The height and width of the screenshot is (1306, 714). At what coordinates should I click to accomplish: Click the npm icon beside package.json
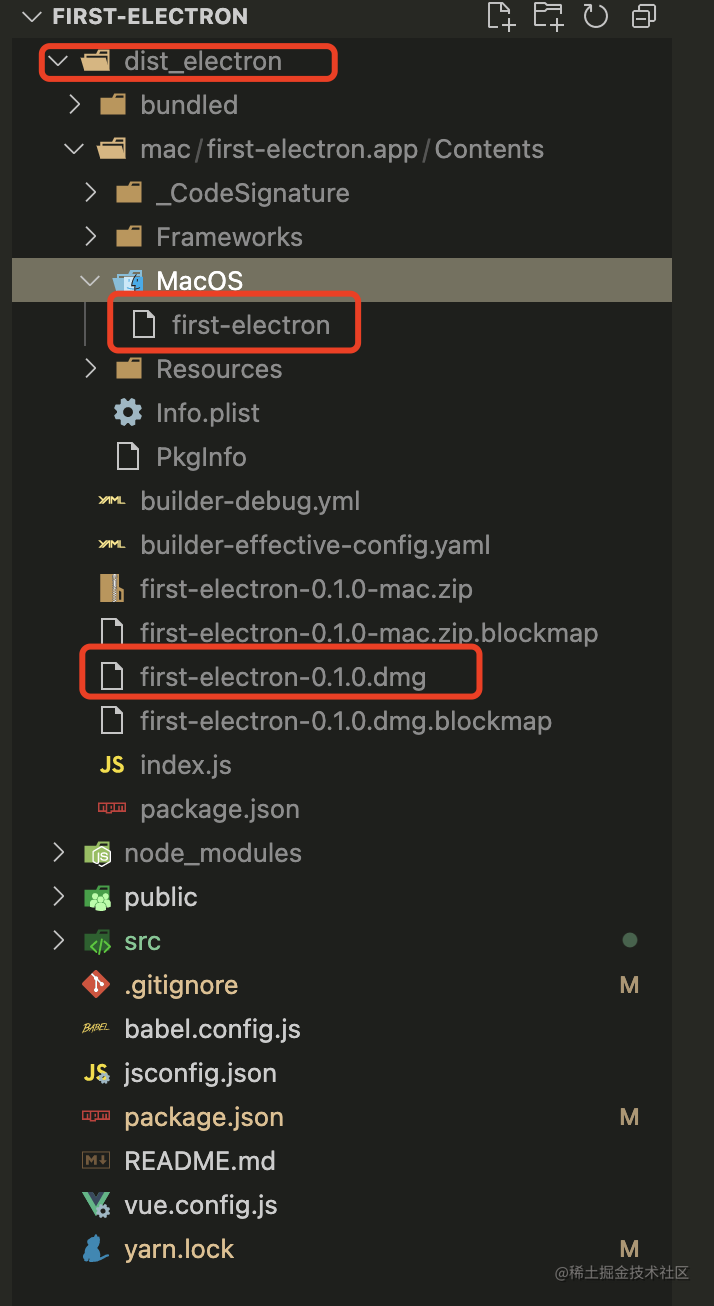pos(96,1116)
